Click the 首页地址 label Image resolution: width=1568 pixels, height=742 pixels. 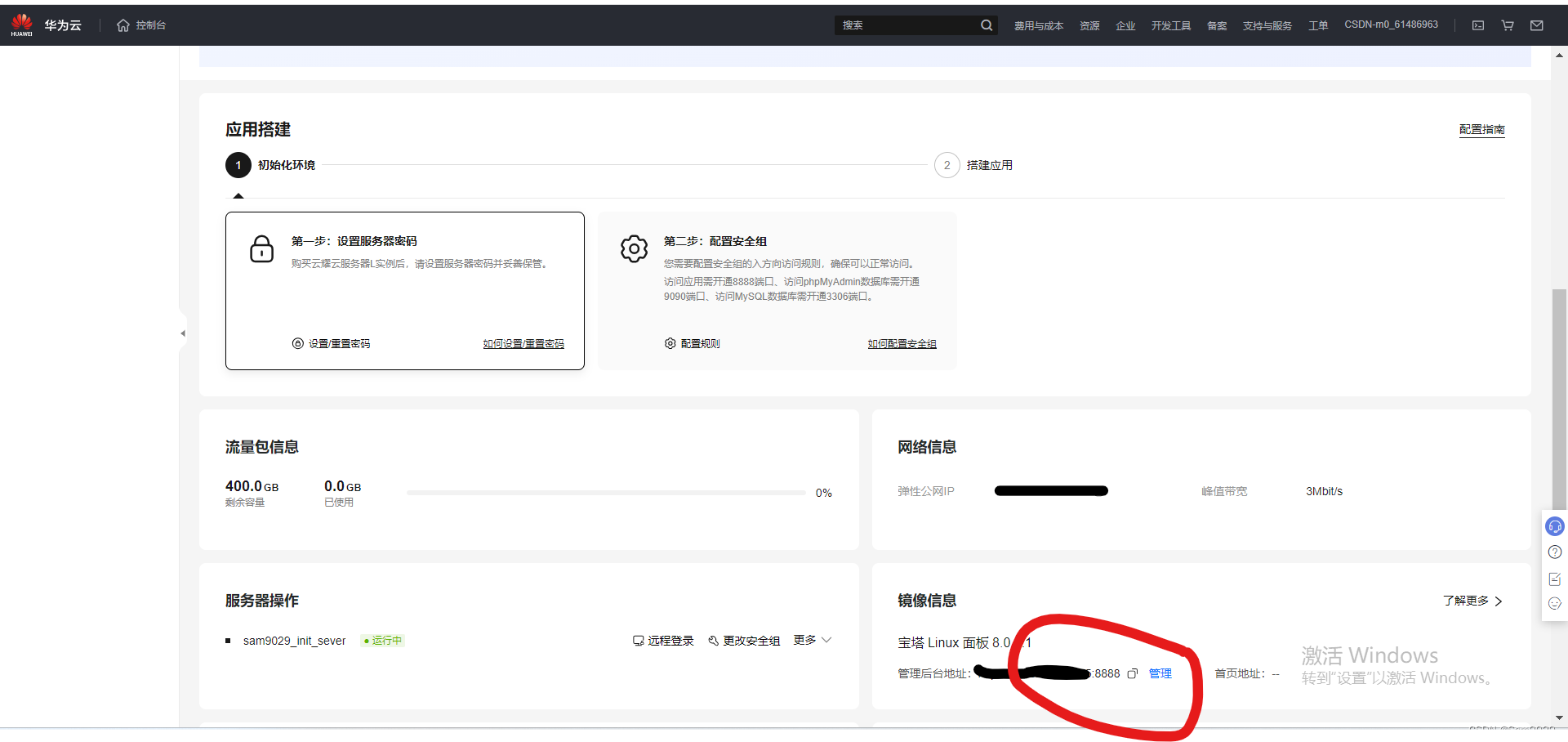click(1240, 673)
